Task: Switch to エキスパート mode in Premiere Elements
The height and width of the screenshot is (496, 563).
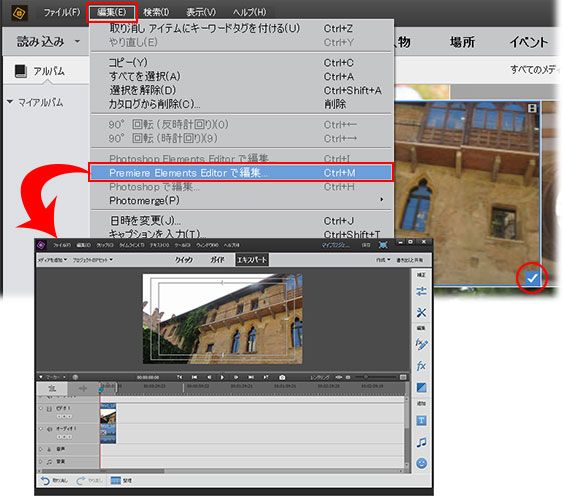Action: click(252, 260)
